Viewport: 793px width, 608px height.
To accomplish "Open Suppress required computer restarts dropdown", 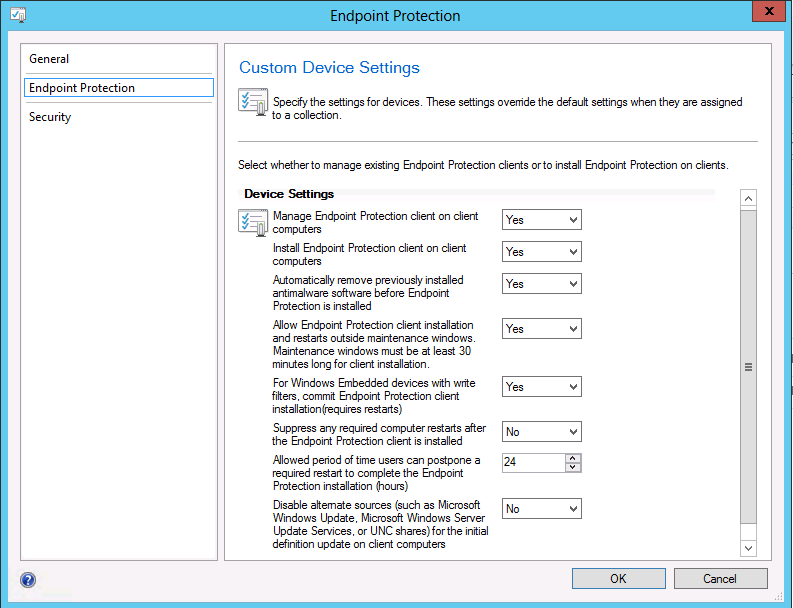I will coord(542,431).
